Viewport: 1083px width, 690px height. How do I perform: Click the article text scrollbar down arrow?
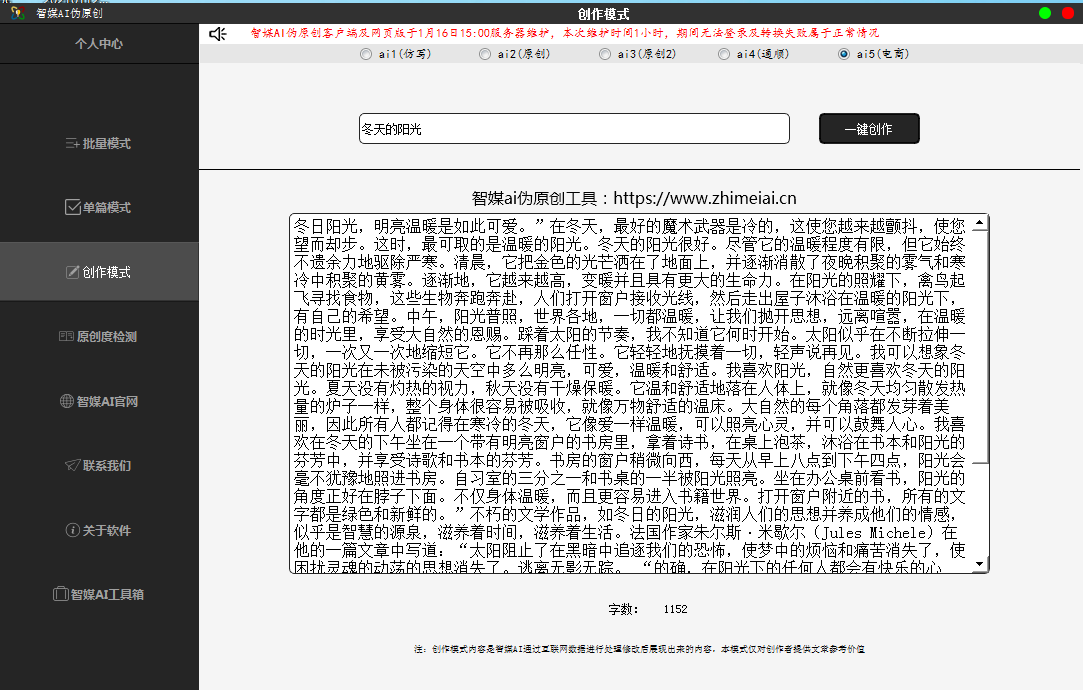[980, 565]
